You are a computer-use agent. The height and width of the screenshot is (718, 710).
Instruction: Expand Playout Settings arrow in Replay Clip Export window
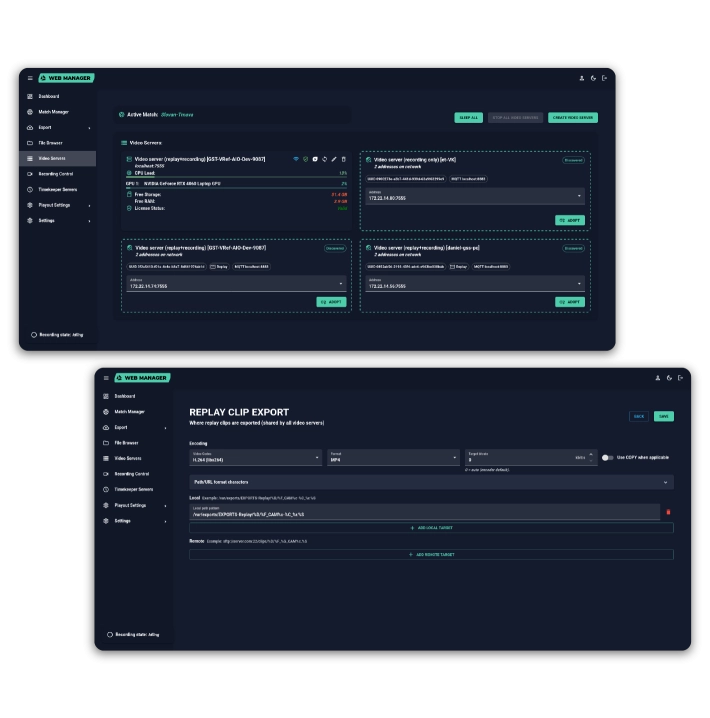pos(165,506)
